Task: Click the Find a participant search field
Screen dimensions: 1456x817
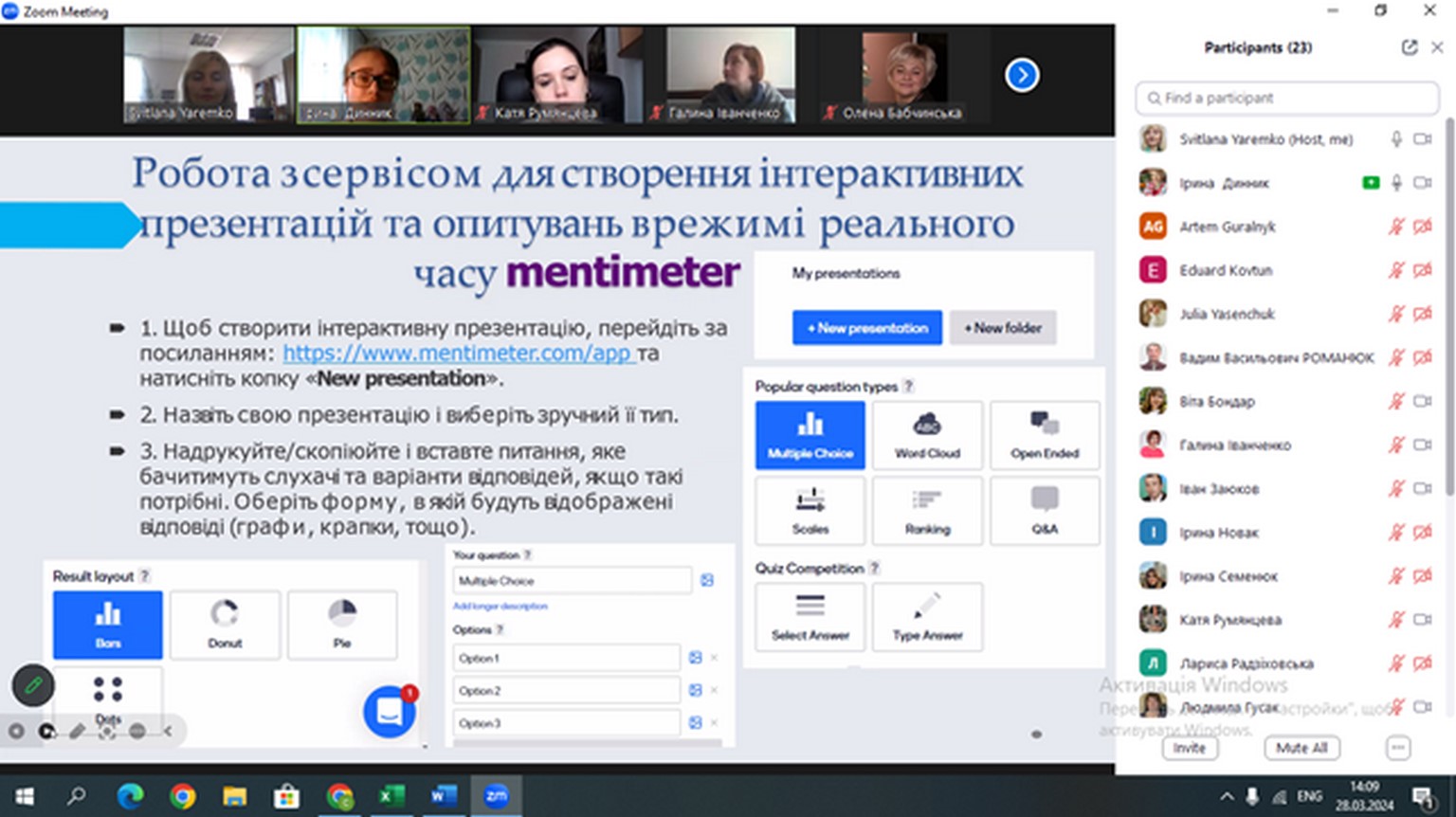Action: coord(1287,98)
